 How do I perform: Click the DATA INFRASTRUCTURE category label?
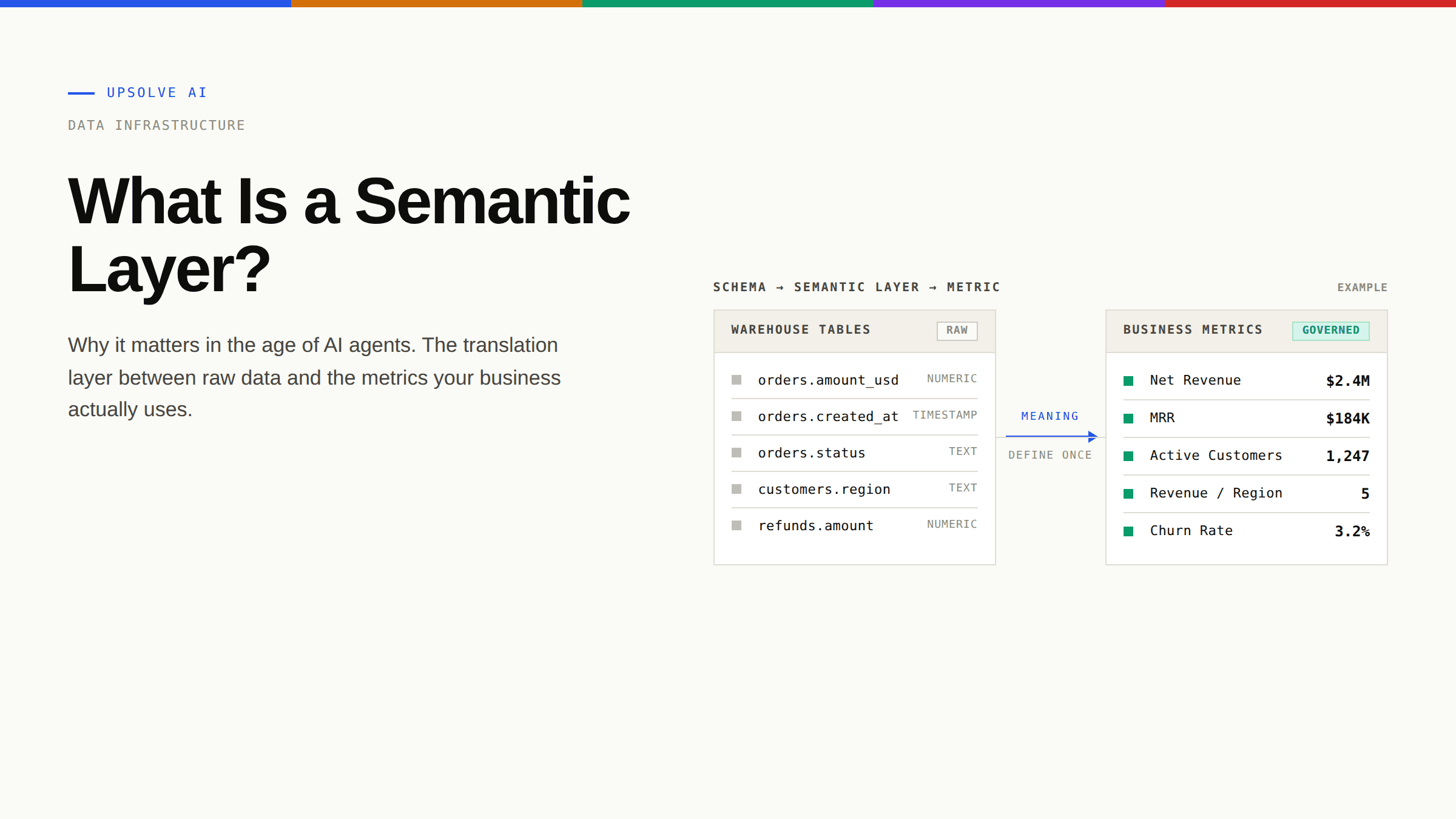[157, 126]
